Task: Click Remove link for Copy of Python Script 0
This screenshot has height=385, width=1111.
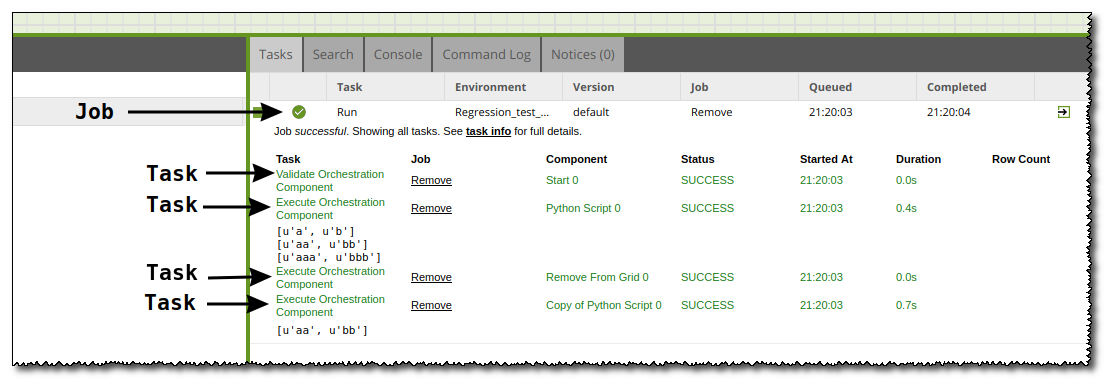Action: point(432,305)
